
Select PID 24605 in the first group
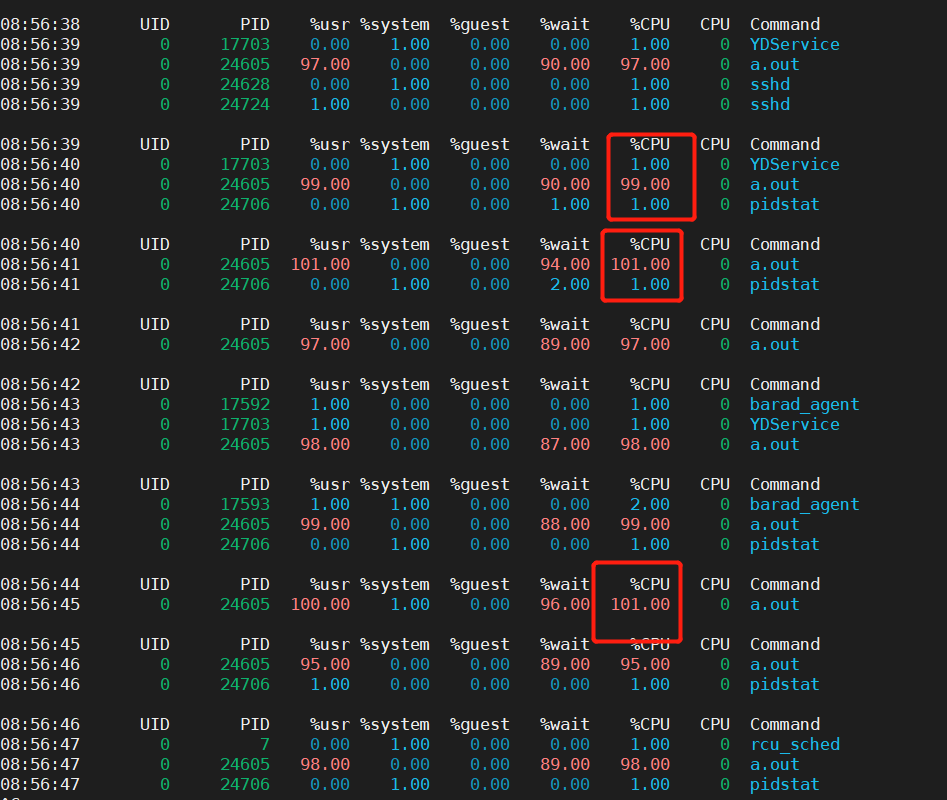pyautogui.click(x=245, y=64)
